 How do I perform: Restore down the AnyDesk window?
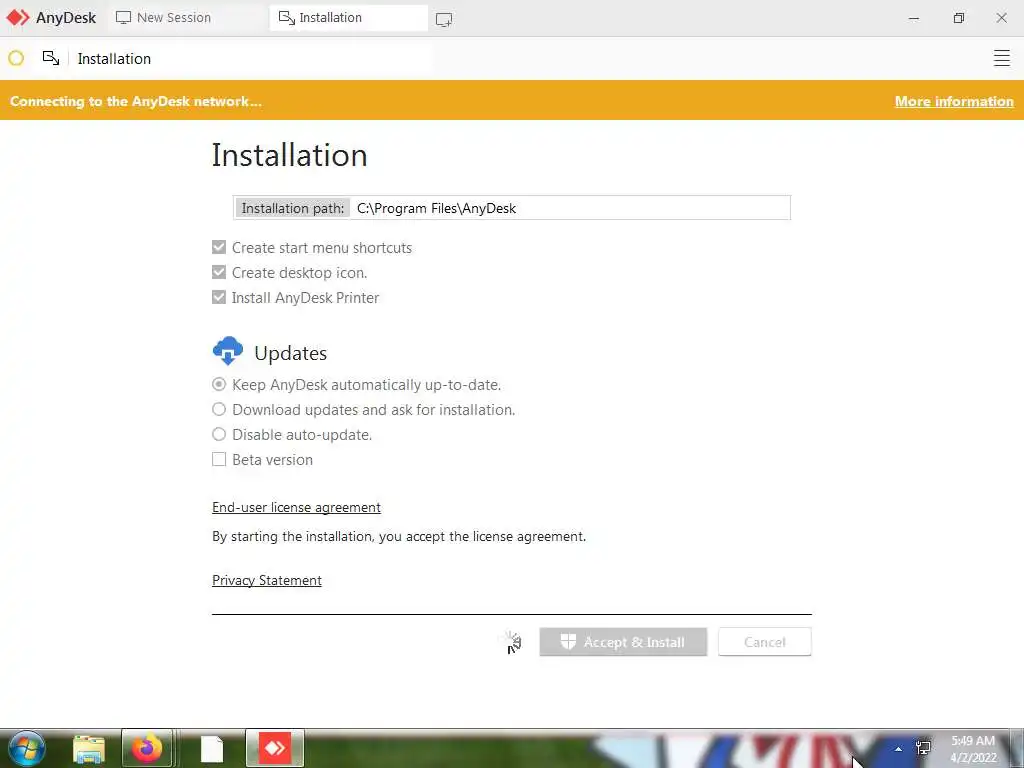click(958, 18)
